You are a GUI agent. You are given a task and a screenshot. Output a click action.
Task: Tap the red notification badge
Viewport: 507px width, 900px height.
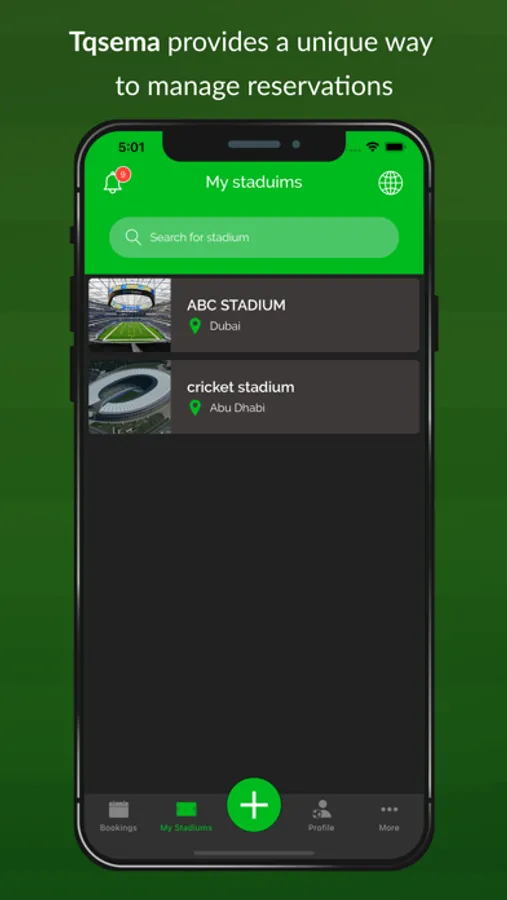122,174
